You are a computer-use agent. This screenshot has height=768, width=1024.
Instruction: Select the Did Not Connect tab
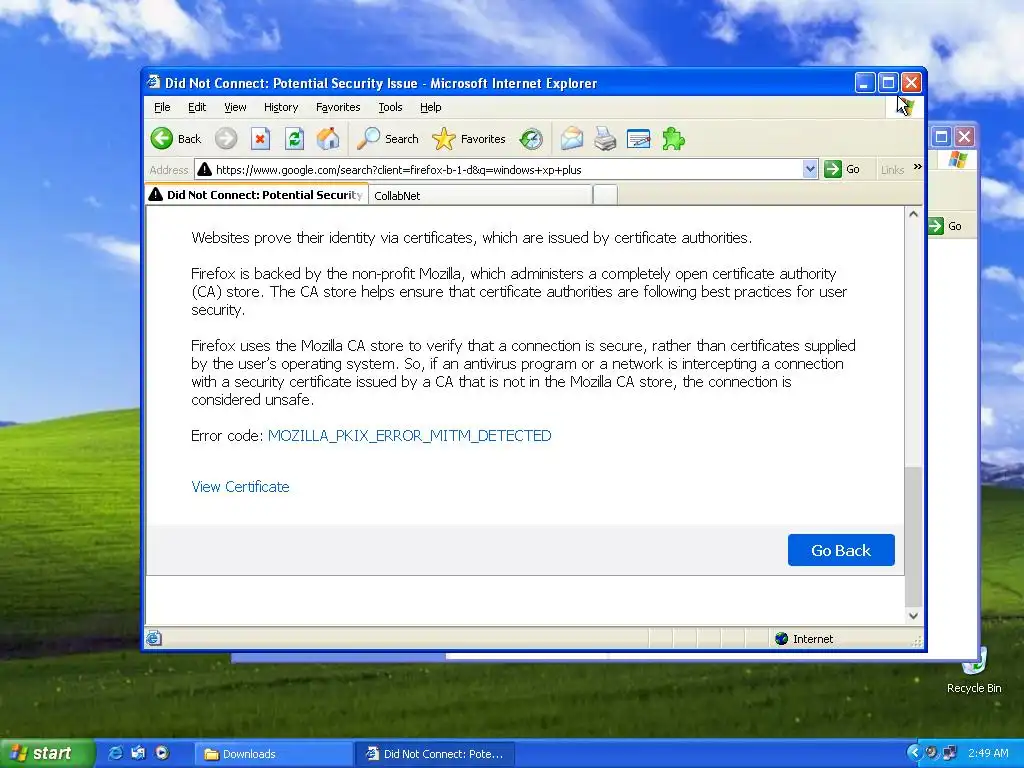pos(257,195)
